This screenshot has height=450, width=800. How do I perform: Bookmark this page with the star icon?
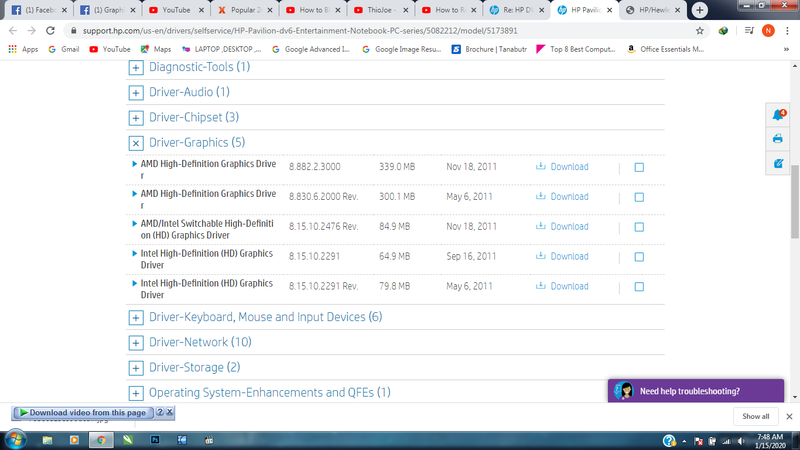(699, 31)
